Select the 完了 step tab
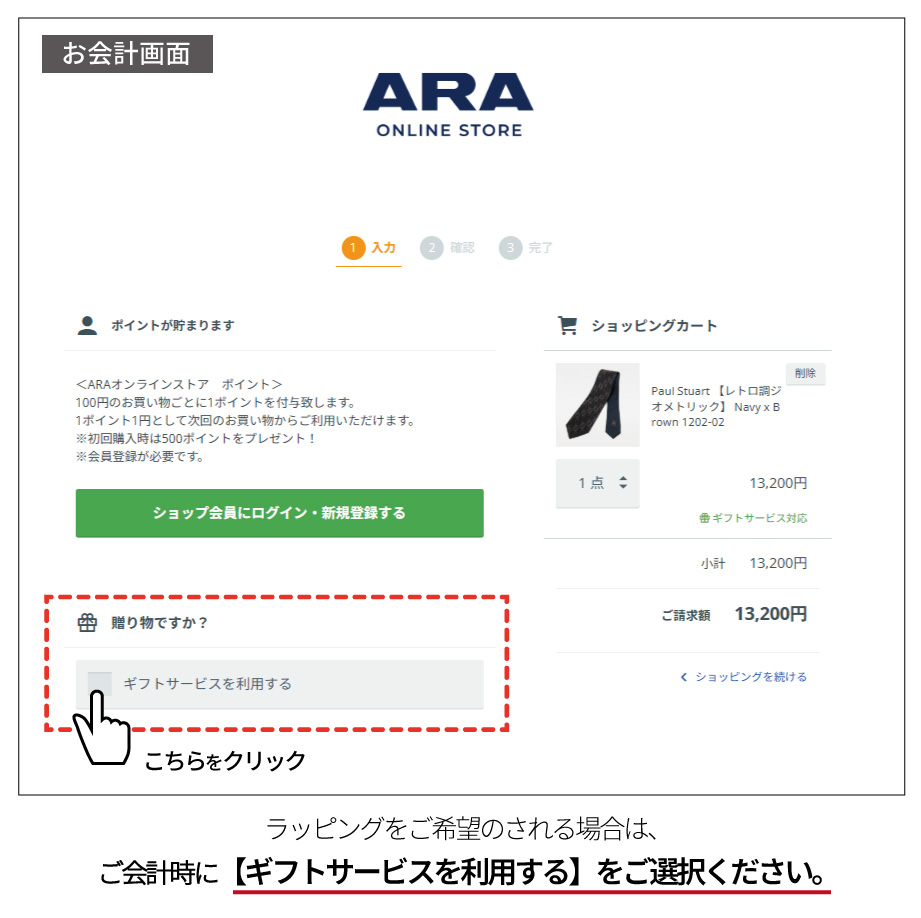Viewport: 921px width, 918px height. 540,248
